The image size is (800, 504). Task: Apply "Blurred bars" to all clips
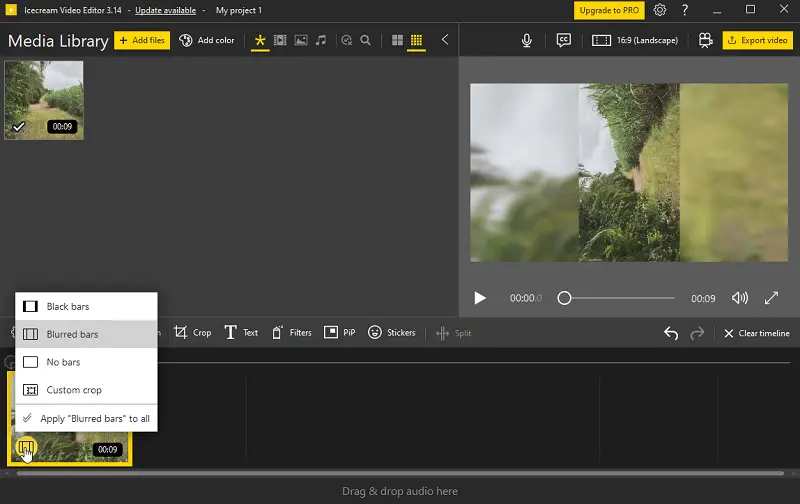click(86, 418)
